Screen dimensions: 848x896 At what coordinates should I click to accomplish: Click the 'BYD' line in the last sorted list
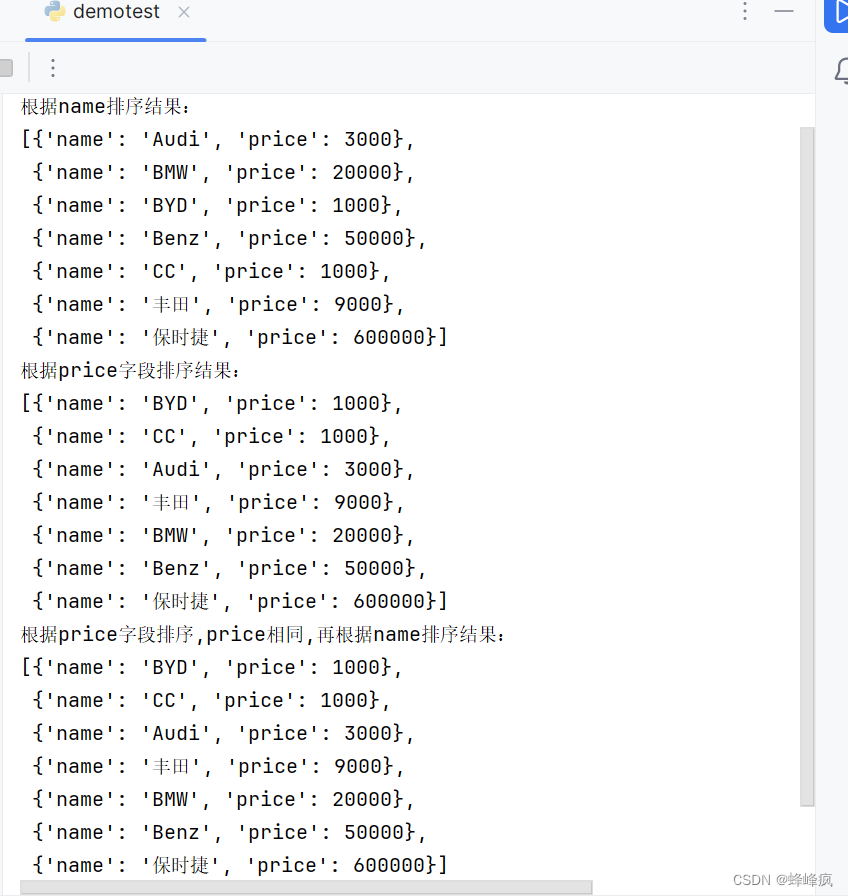(x=212, y=667)
